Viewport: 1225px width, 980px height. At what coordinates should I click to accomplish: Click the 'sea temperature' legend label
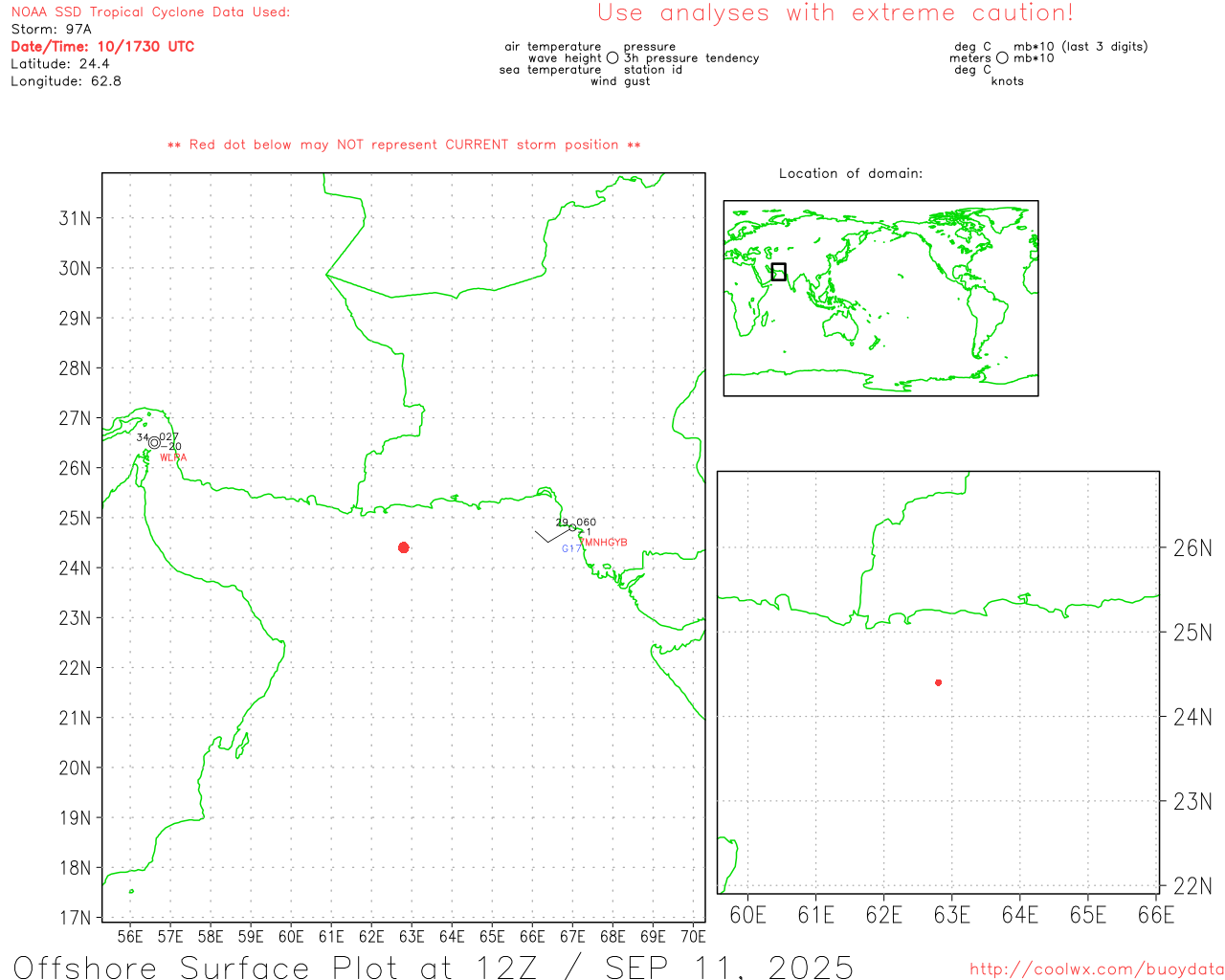[x=550, y=70]
